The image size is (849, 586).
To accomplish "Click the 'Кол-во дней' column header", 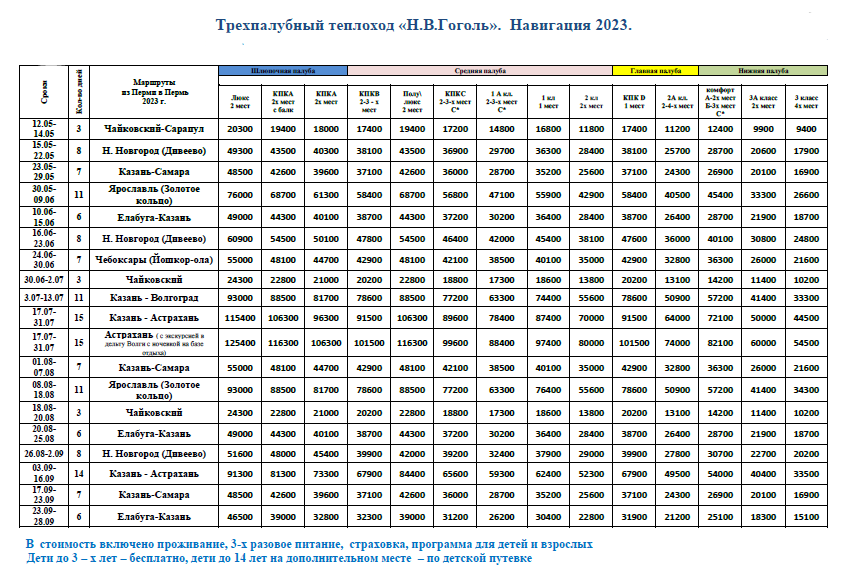I will coord(79,92).
